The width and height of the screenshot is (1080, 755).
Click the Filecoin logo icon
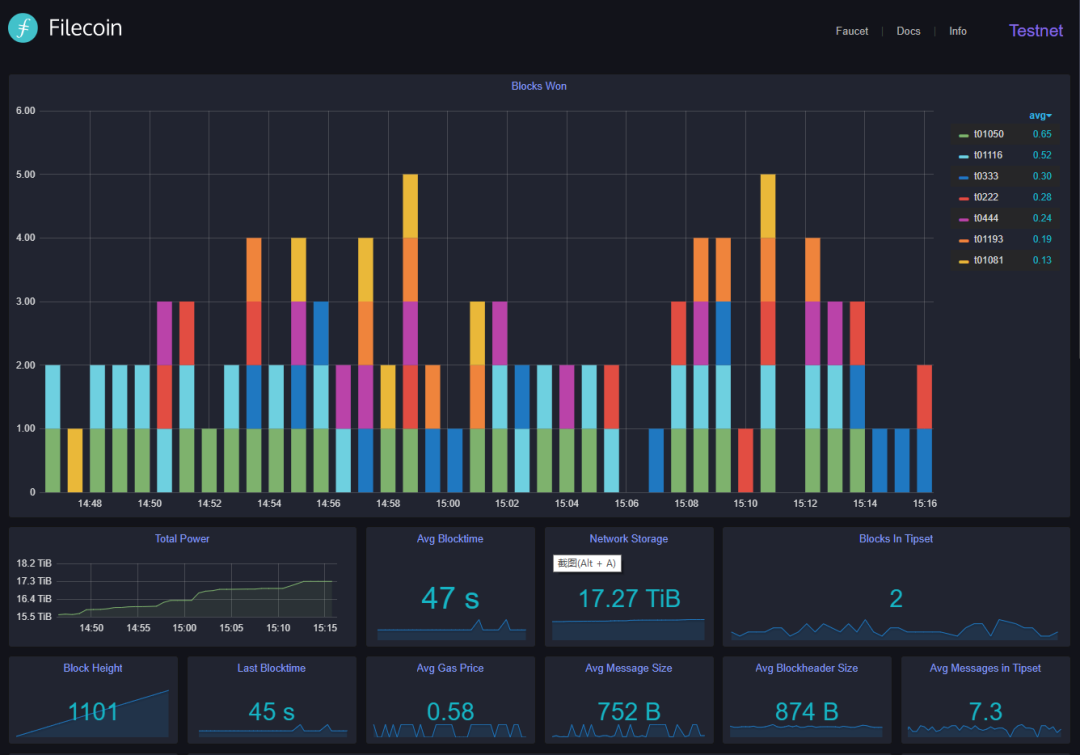(x=23, y=28)
